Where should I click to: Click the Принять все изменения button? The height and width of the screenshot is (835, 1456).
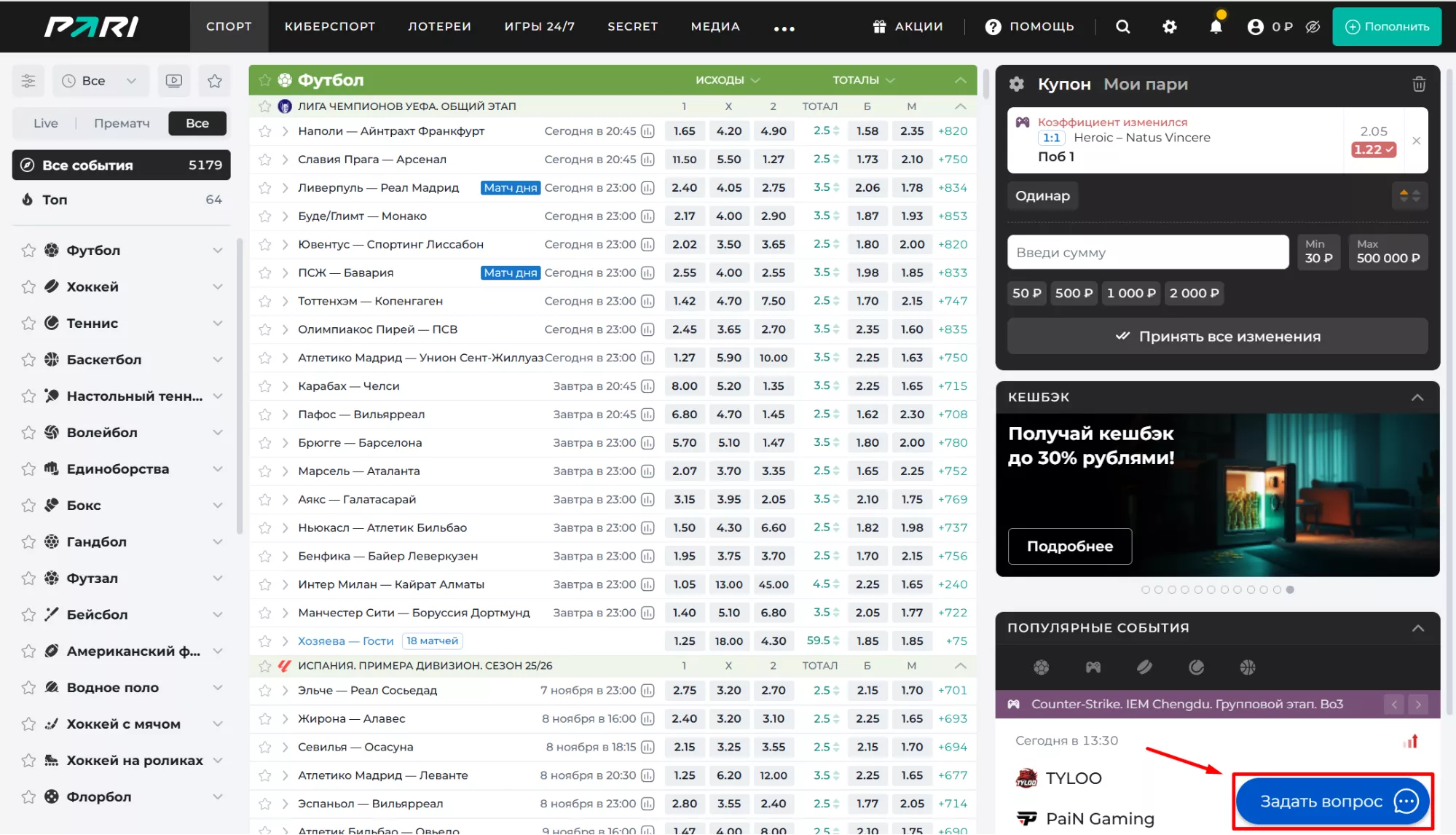[x=1217, y=337]
